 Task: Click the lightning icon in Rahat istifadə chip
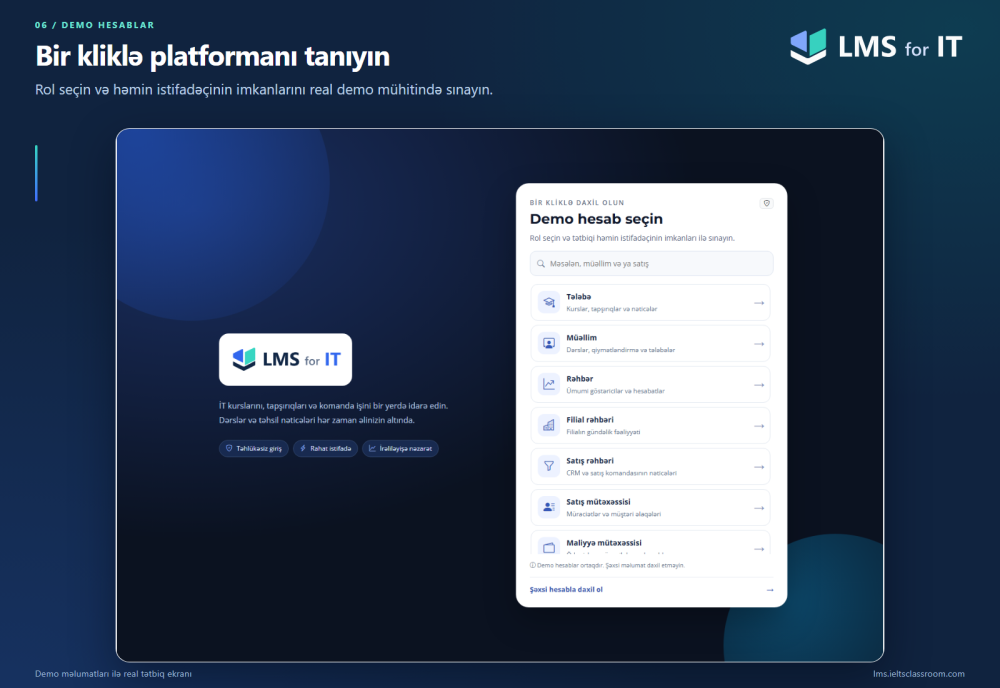point(303,448)
